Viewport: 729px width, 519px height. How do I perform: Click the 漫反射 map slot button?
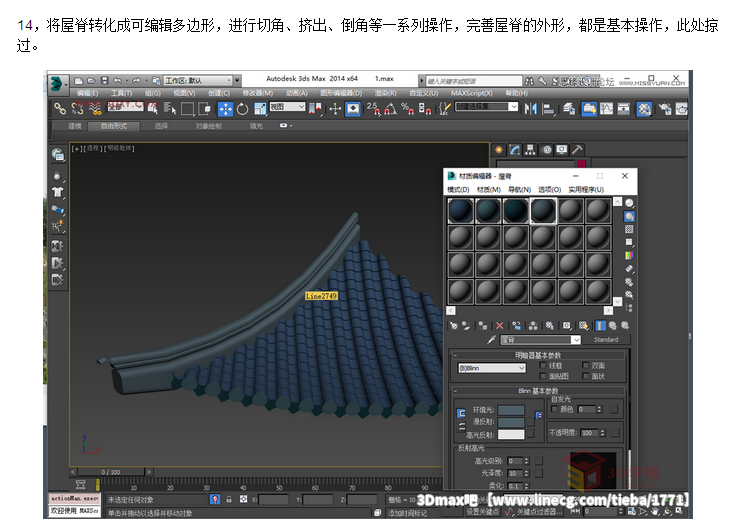pos(530,421)
